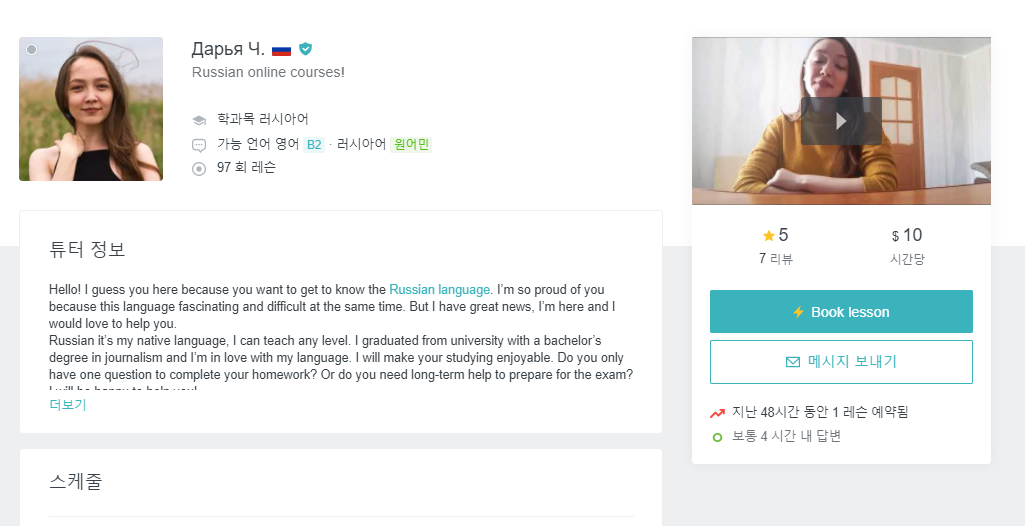Play the tutor introduction video
Image resolution: width=1025 pixels, height=526 pixels.
click(x=841, y=121)
